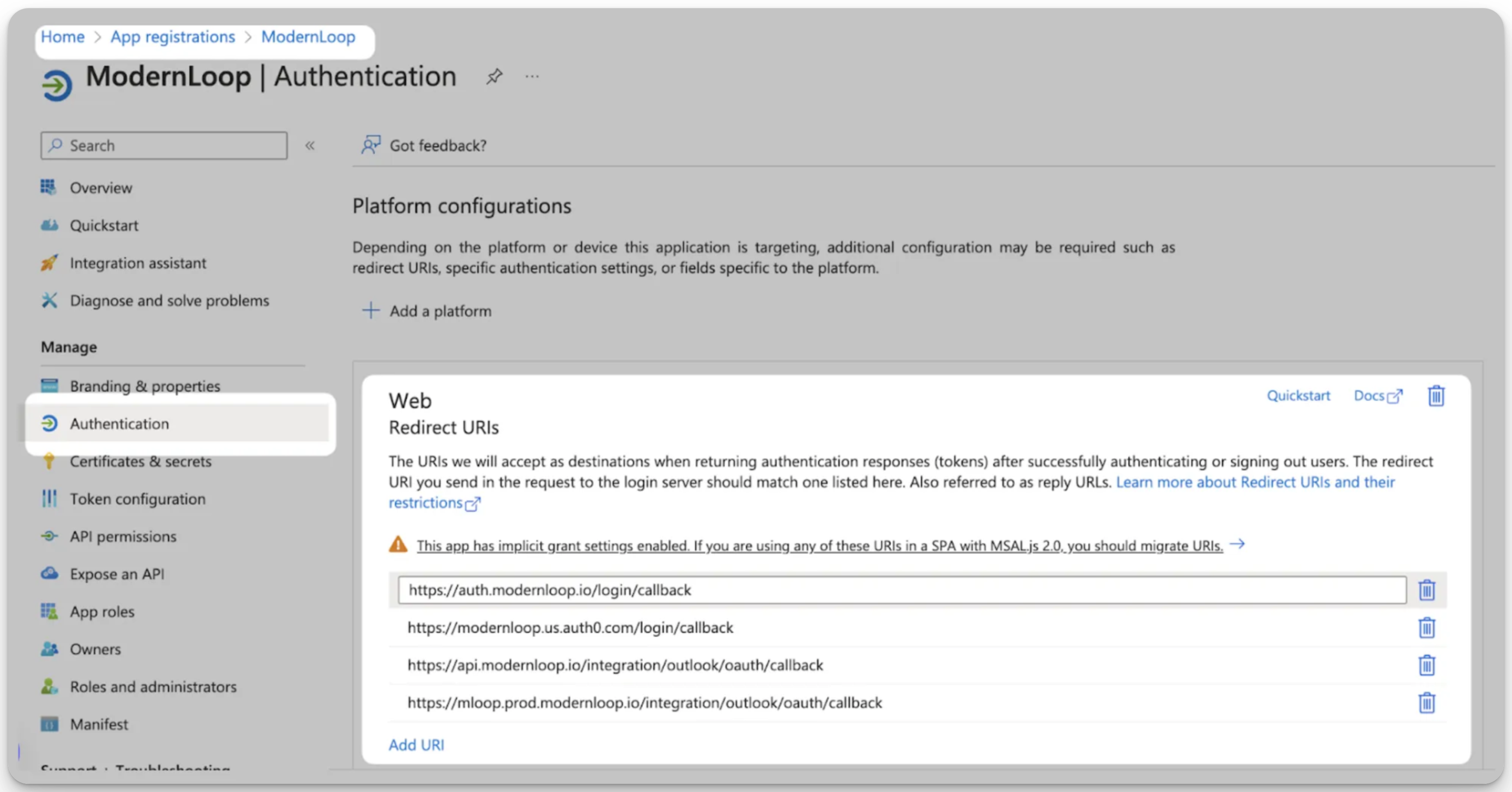Open Expose an API

[117, 574]
